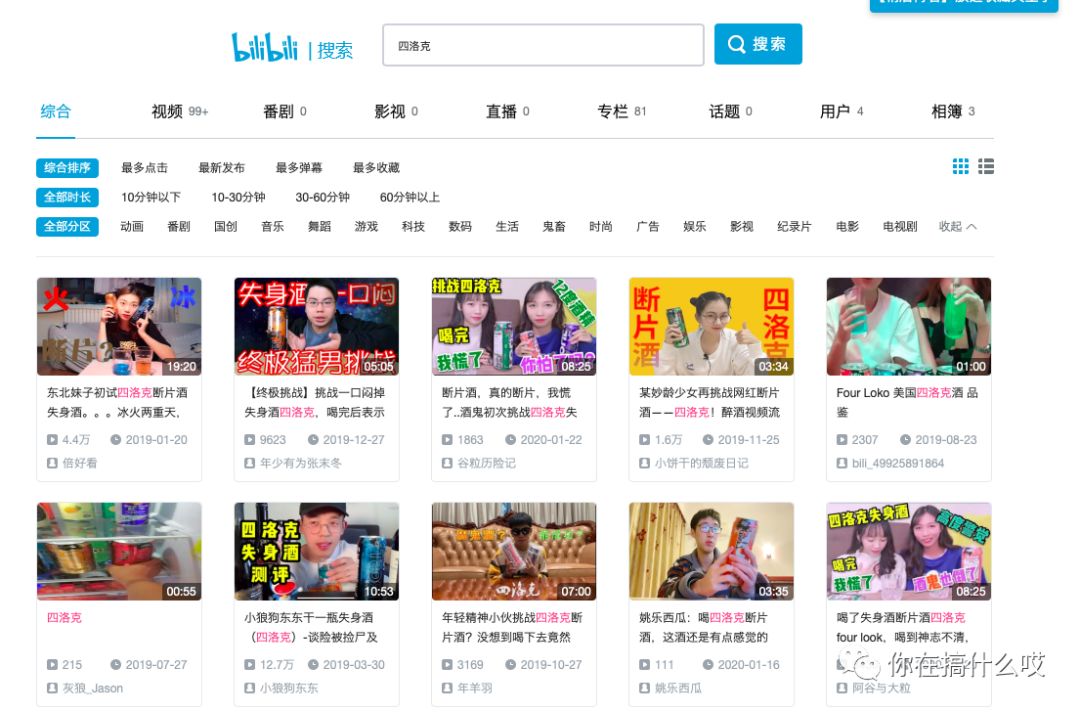Switch to list view layout icon
Screen dimensions: 1080x712
click(986, 167)
